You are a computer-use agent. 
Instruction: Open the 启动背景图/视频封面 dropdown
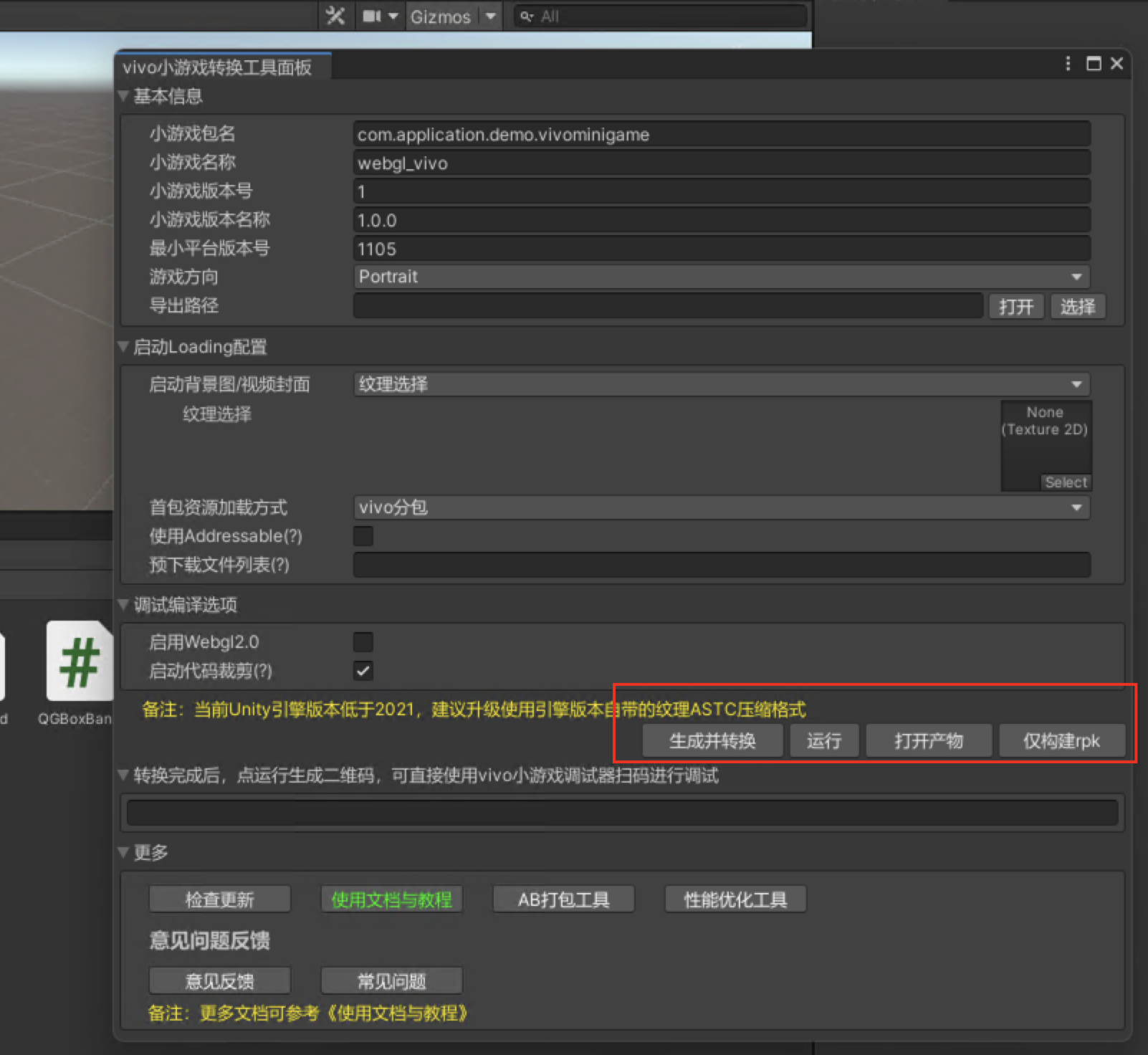tap(722, 384)
